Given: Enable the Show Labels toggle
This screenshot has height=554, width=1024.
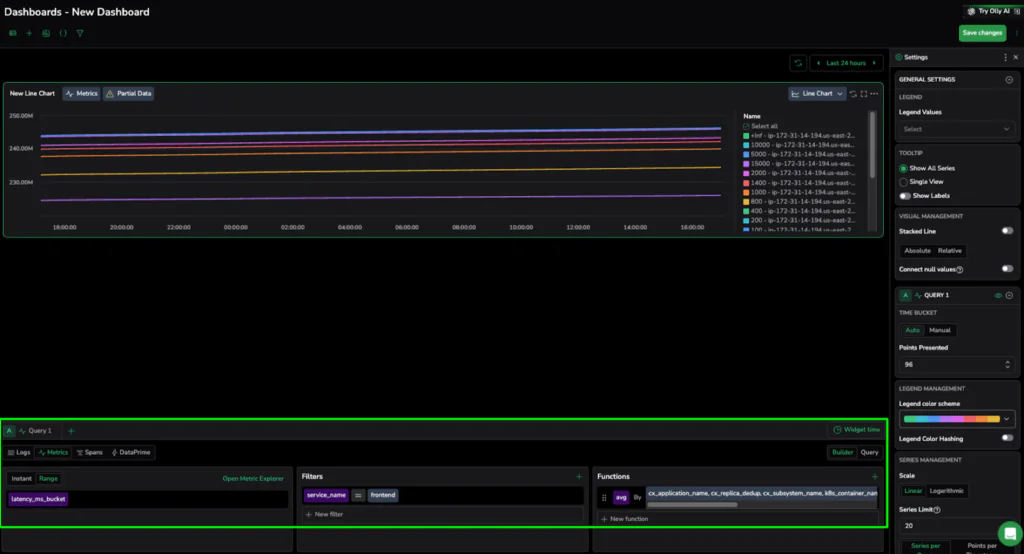Looking at the screenshot, I should (x=905, y=196).
